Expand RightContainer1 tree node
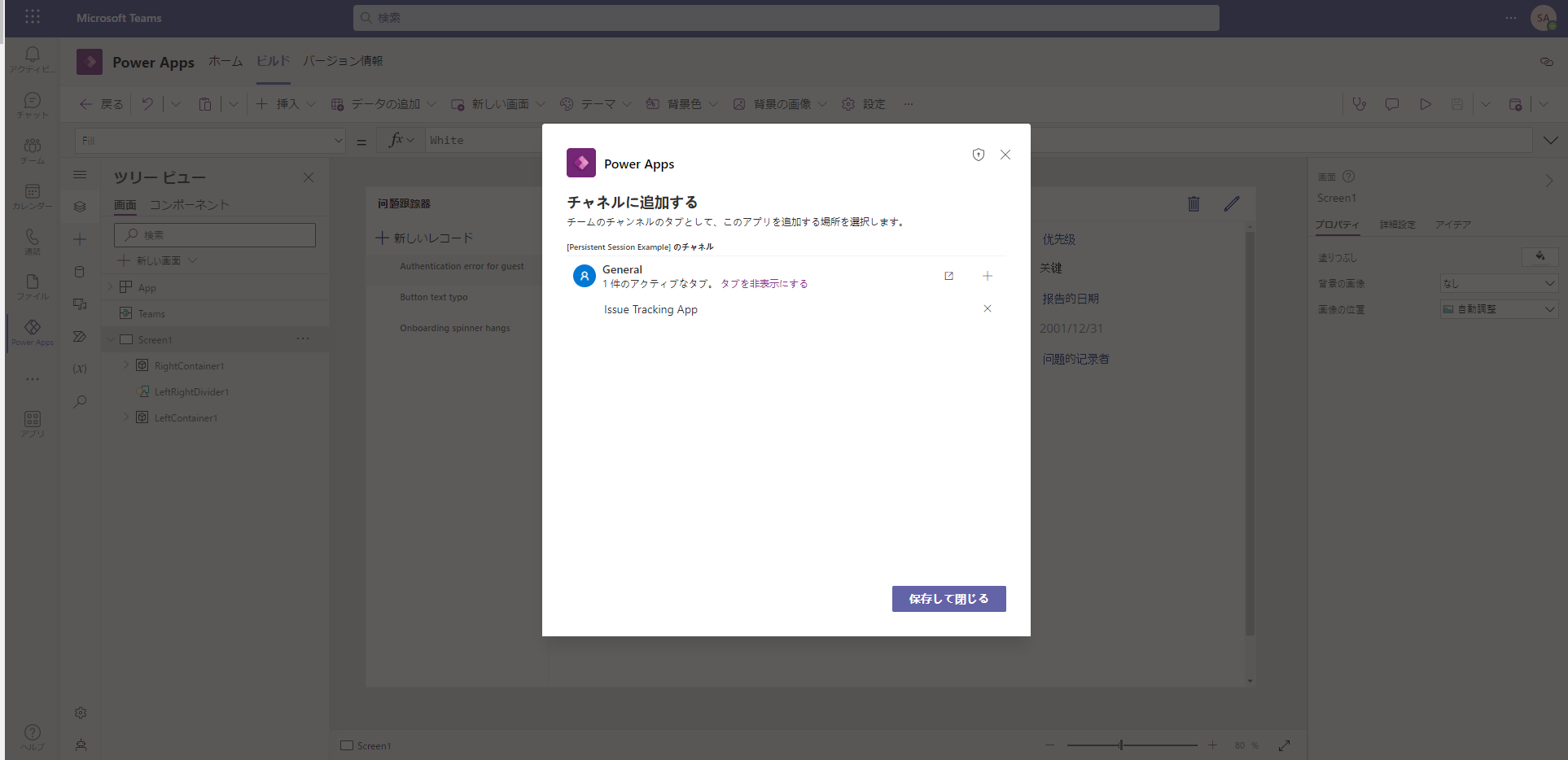The width and height of the screenshot is (1568, 760). point(126,365)
